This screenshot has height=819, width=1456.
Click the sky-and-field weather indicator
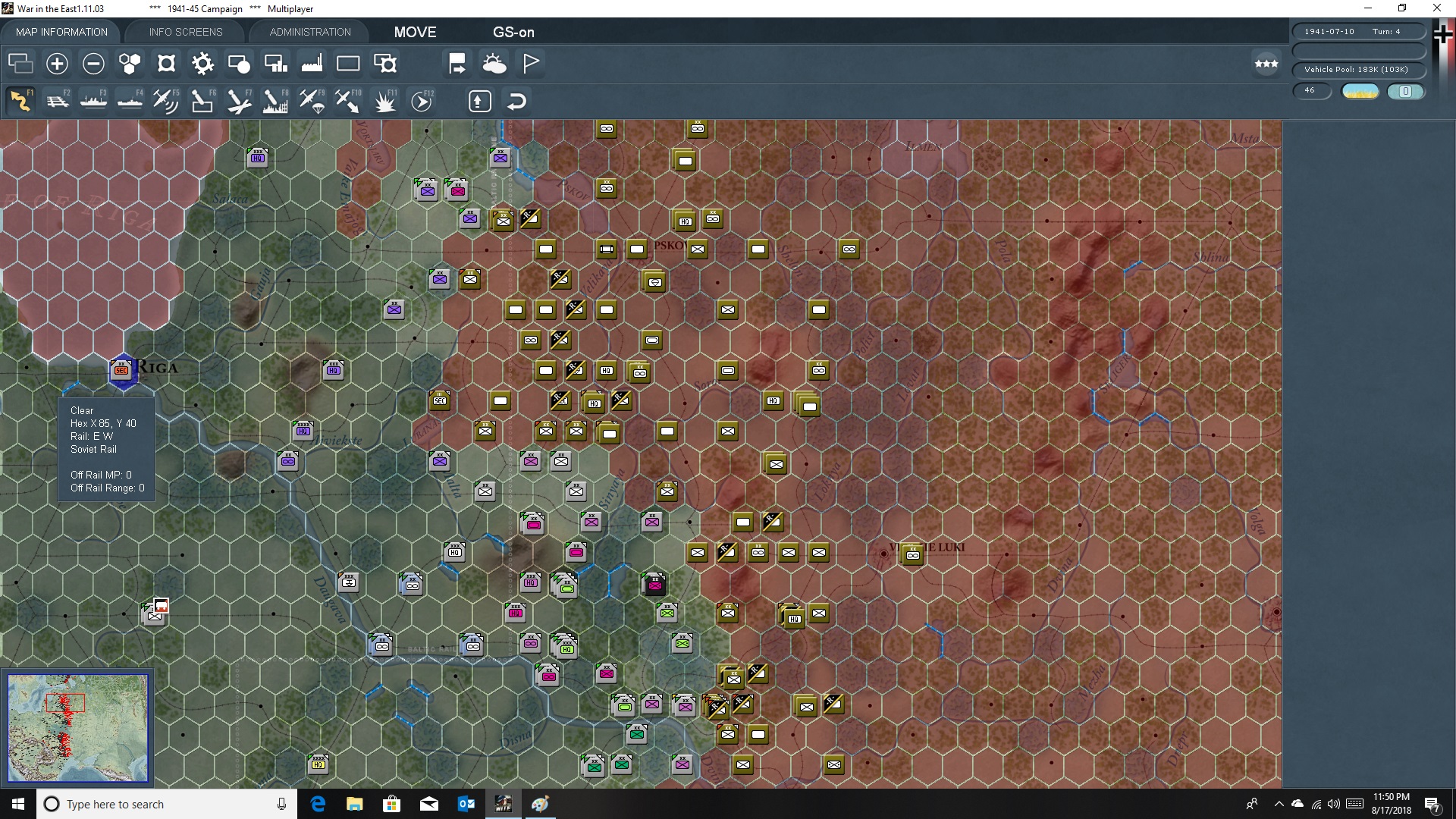(1360, 91)
